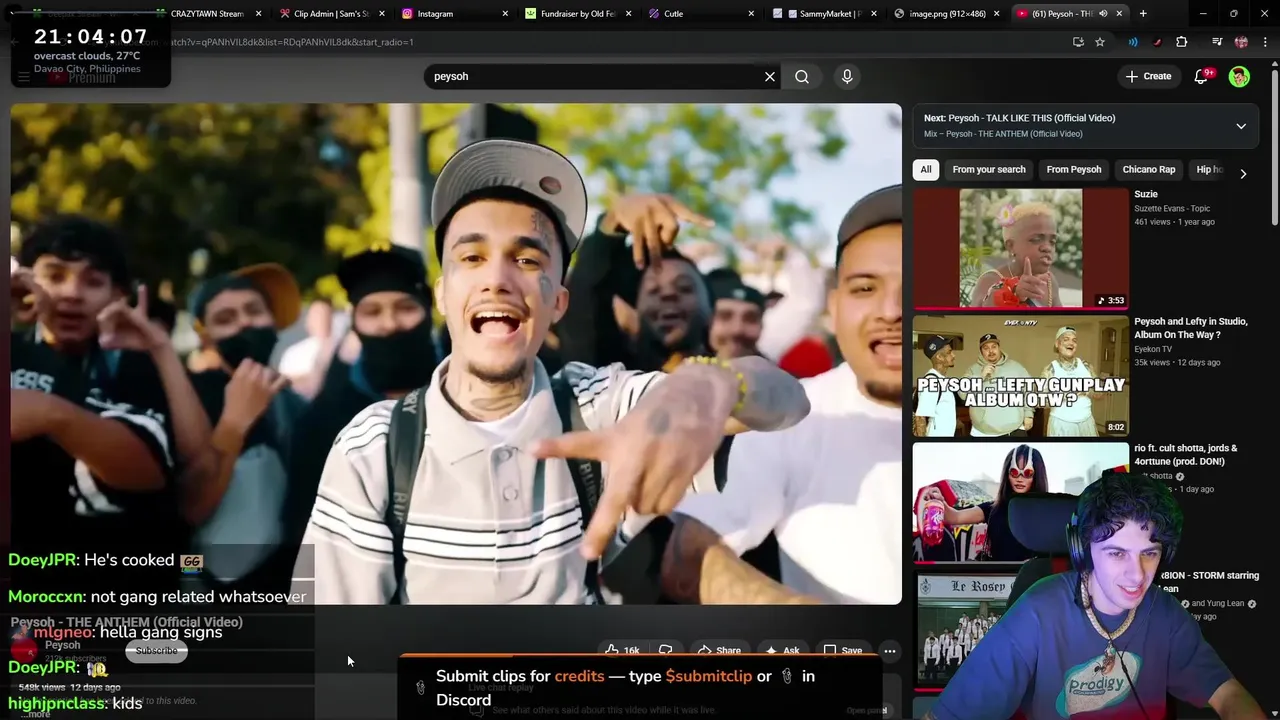Open the Peysoh Lefty Gunplay thumbnail

coord(1020,376)
